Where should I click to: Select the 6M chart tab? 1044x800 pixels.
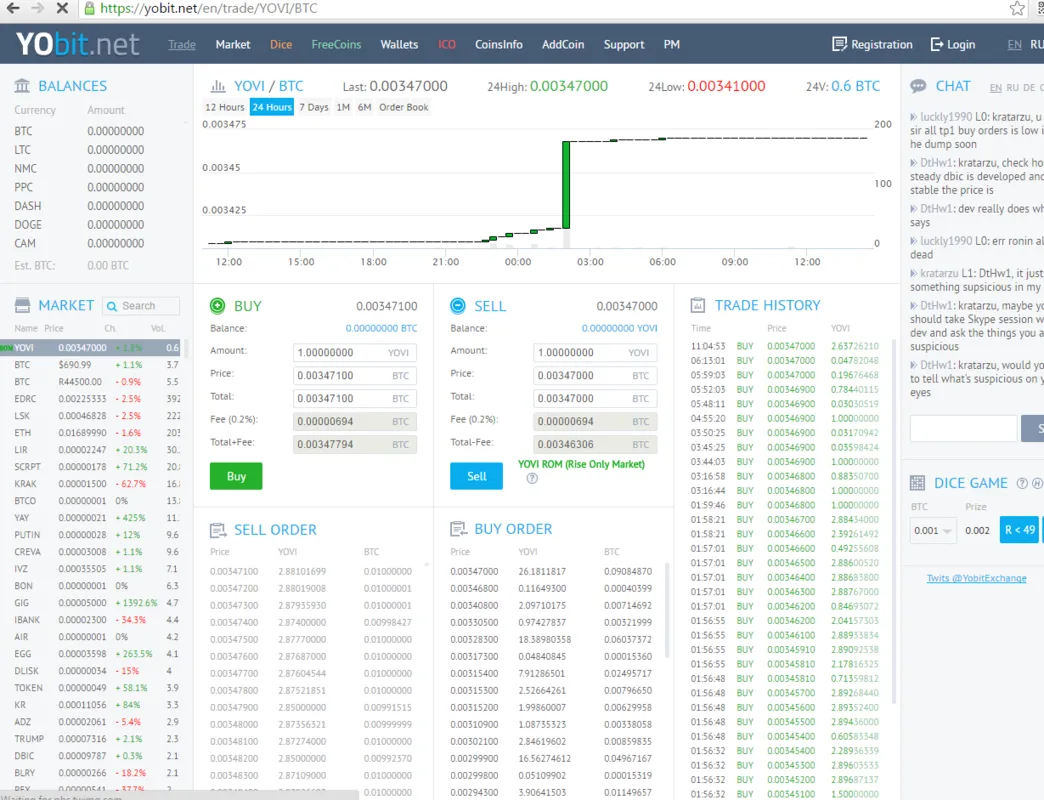[364, 107]
